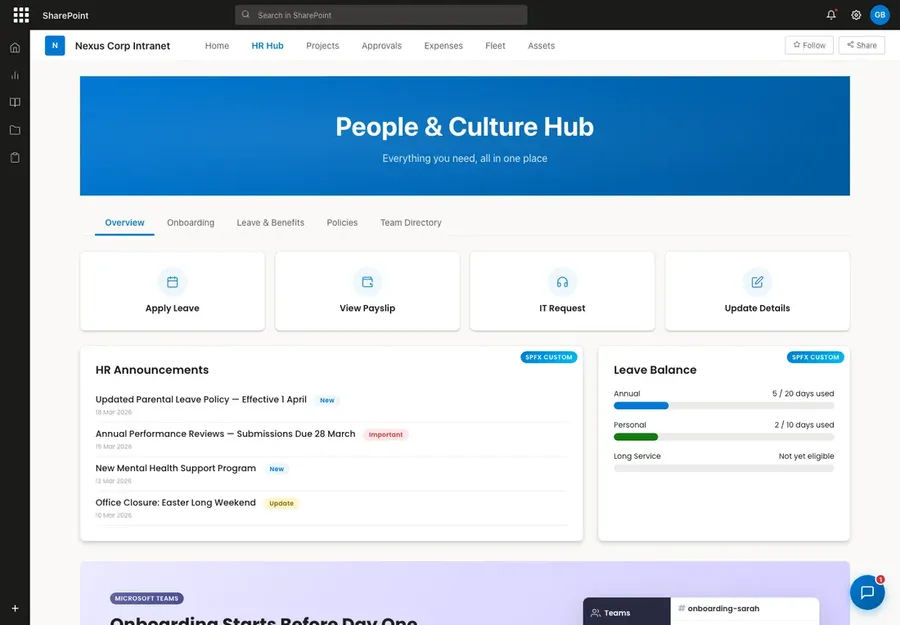
Task: Open the Projects nav item
Action: (323, 45)
